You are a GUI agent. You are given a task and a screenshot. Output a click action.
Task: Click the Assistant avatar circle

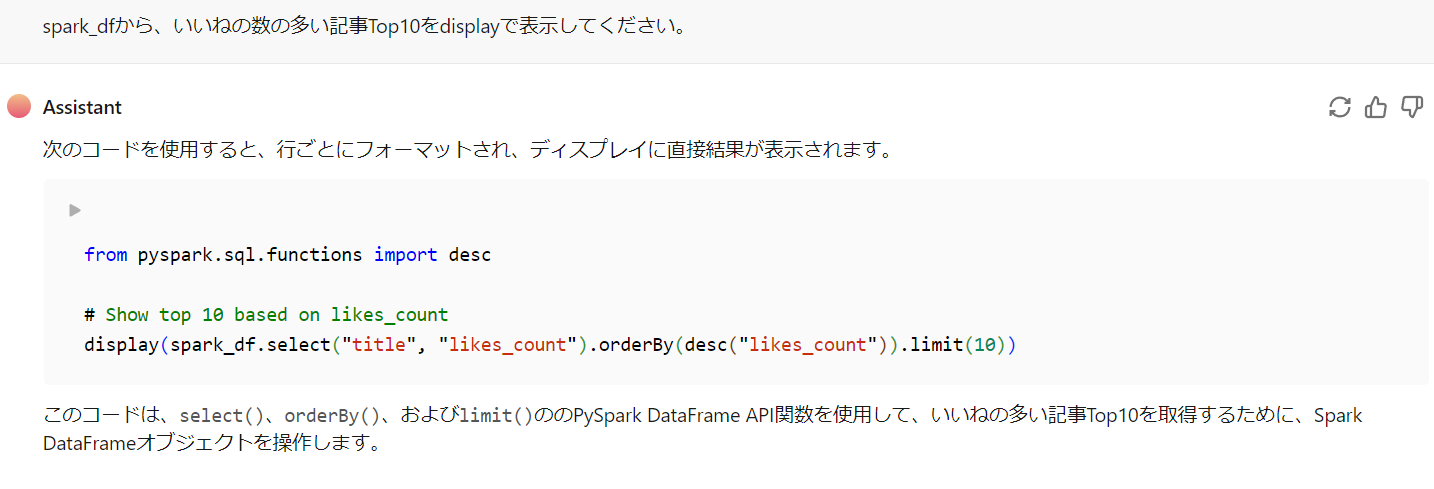click(19, 106)
